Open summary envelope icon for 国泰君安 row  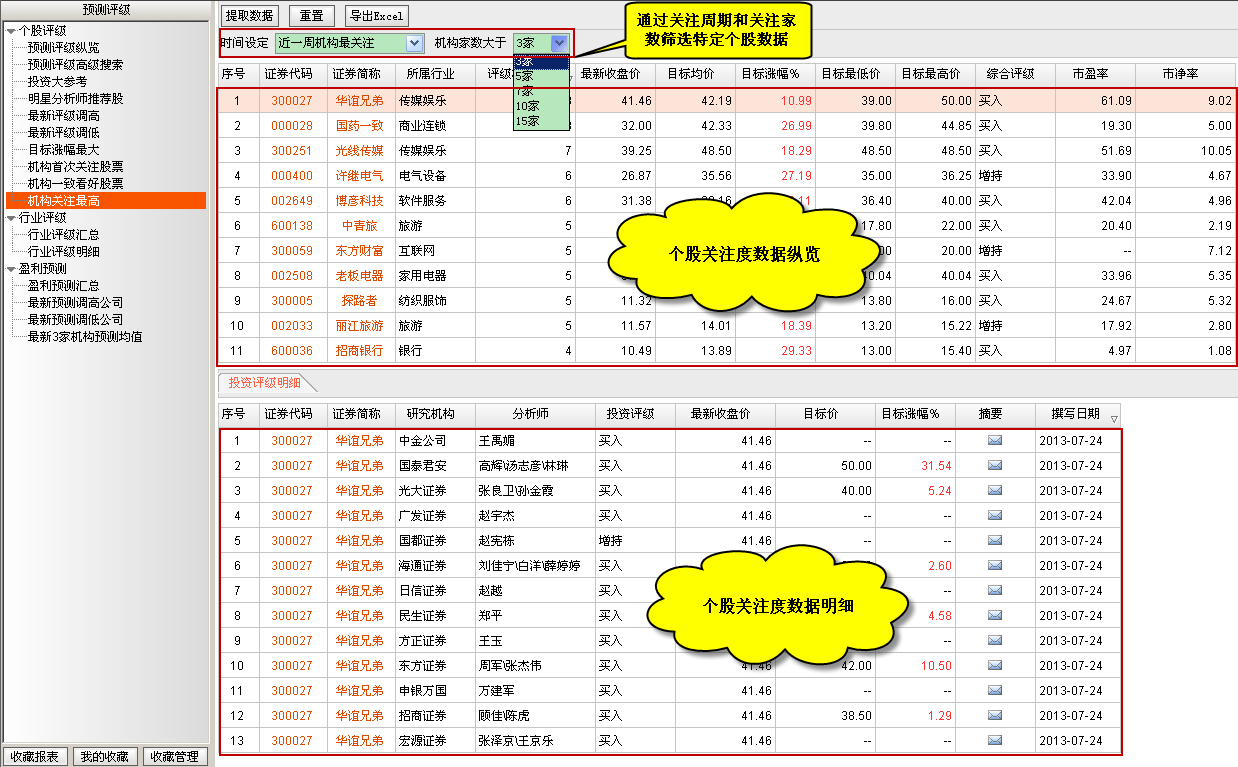pos(994,466)
